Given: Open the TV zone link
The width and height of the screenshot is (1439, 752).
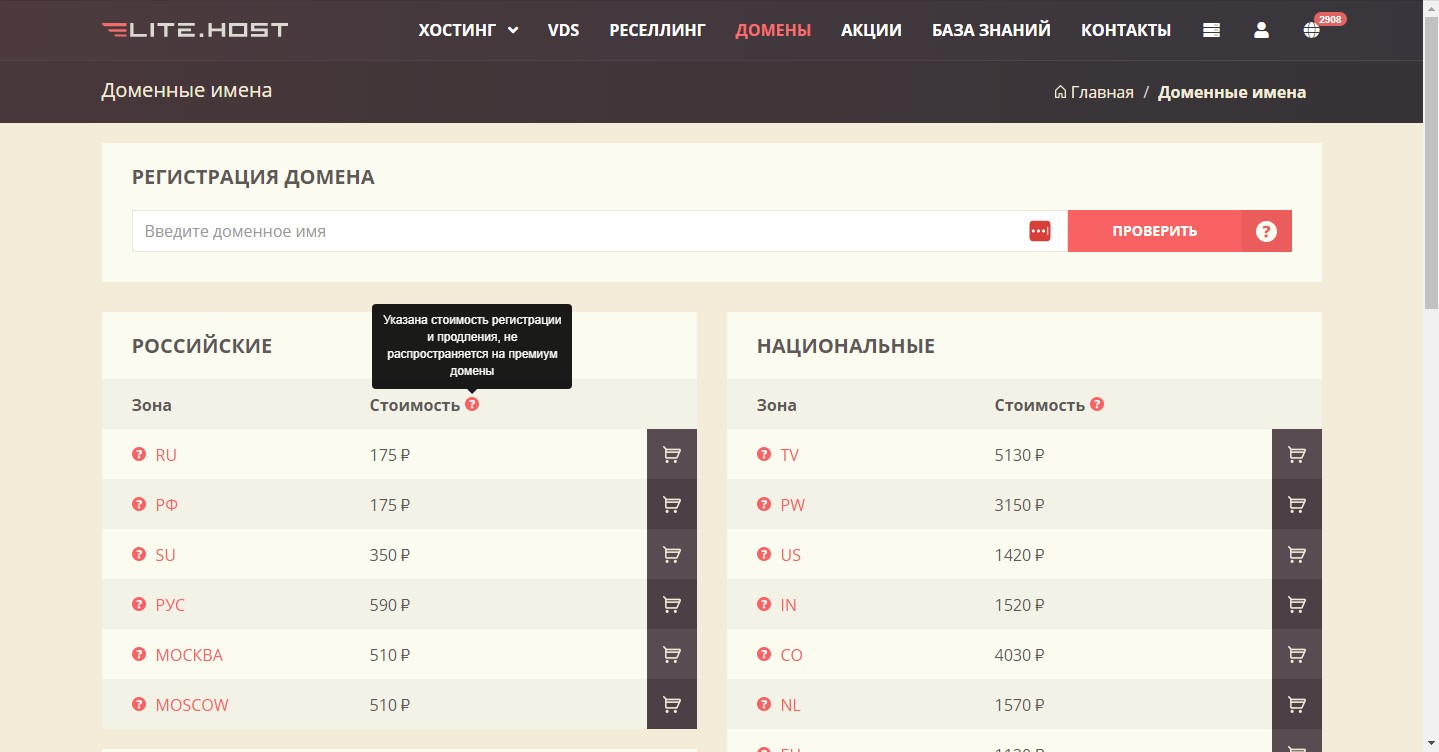Looking at the screenshot, I should 790,454.
